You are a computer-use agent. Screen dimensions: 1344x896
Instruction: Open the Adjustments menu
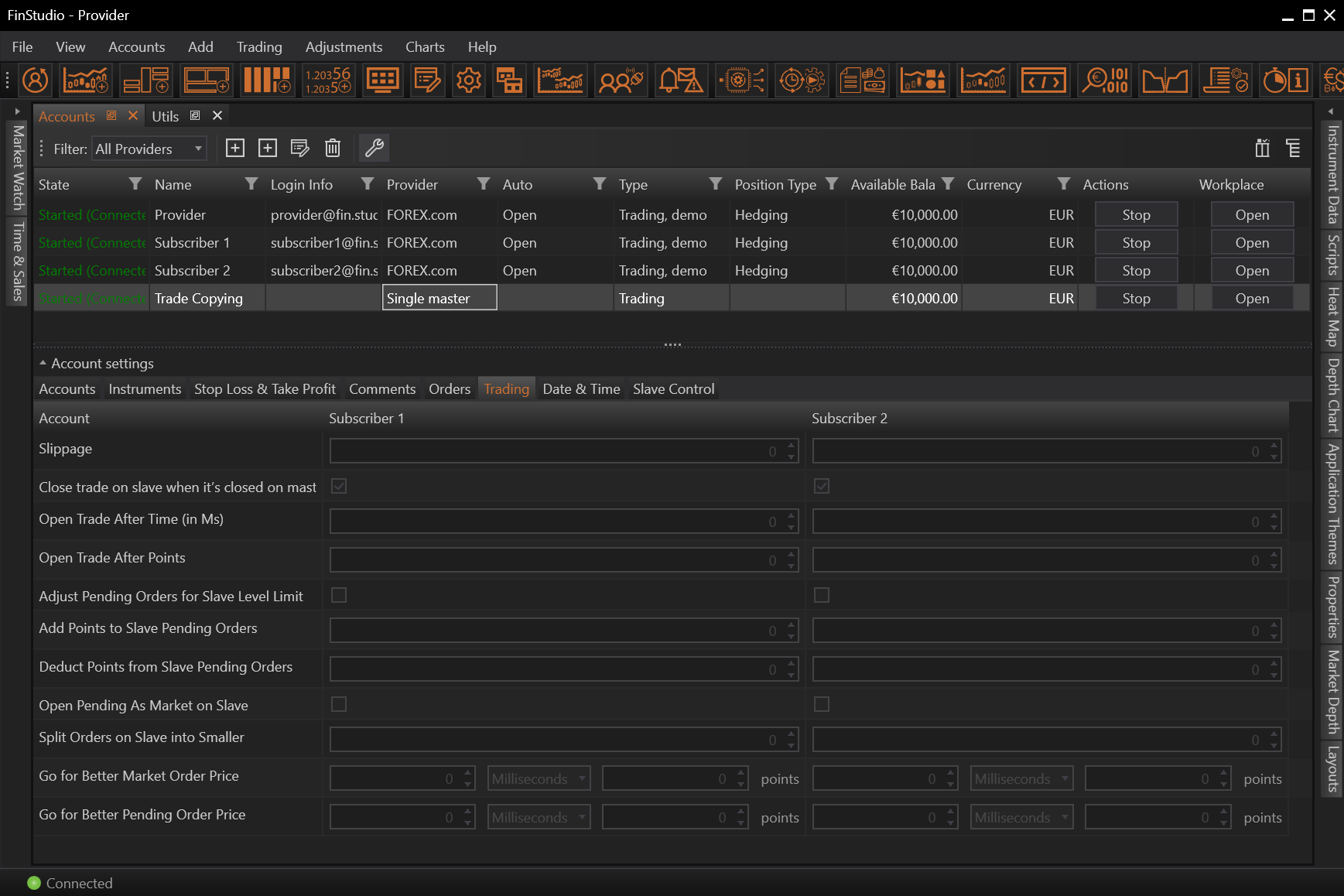pyautogui.click(x=344, y=47)
